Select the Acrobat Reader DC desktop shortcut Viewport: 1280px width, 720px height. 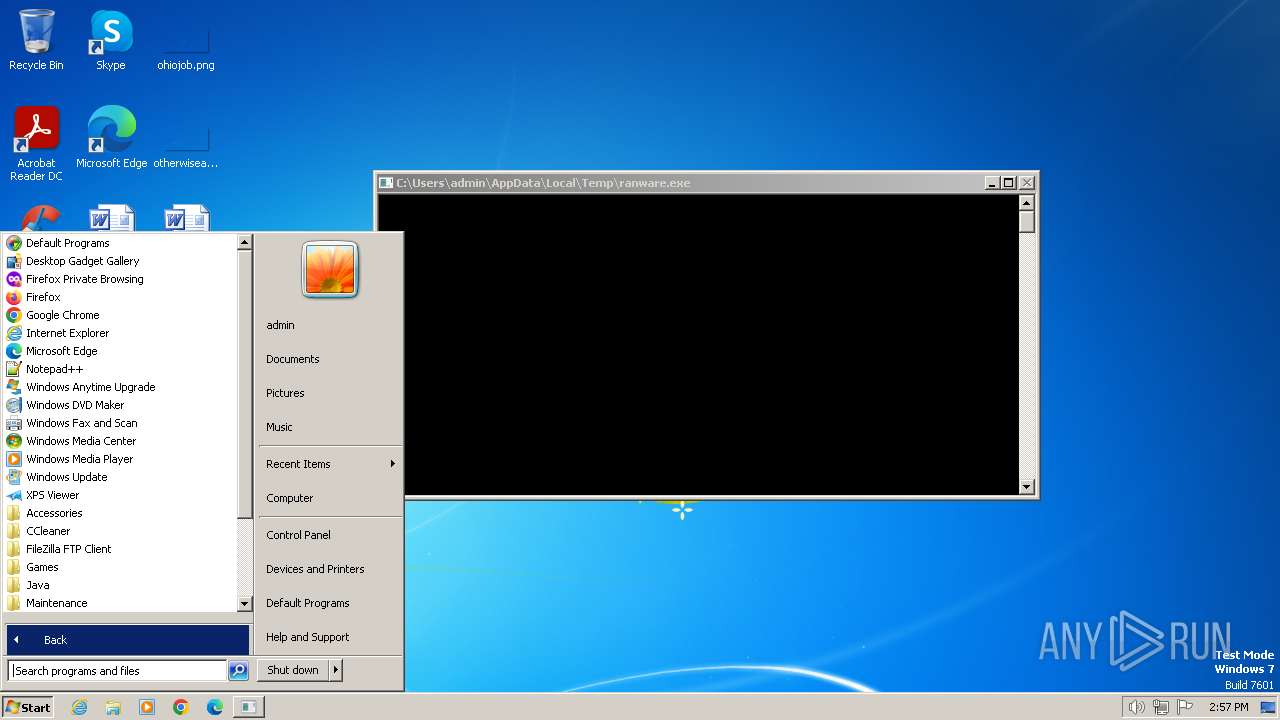[x=37, y=144]
